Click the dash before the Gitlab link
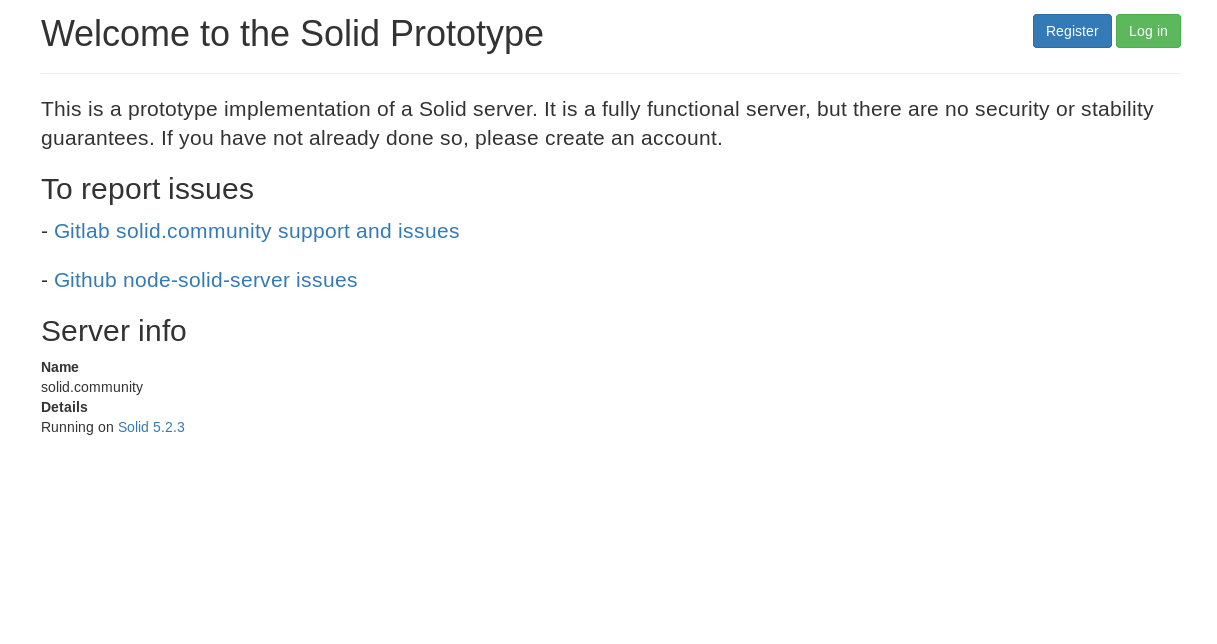Image resolution: width=1217 pixels, height=644 pixels. pyautogui.click(x=44, y=231)
